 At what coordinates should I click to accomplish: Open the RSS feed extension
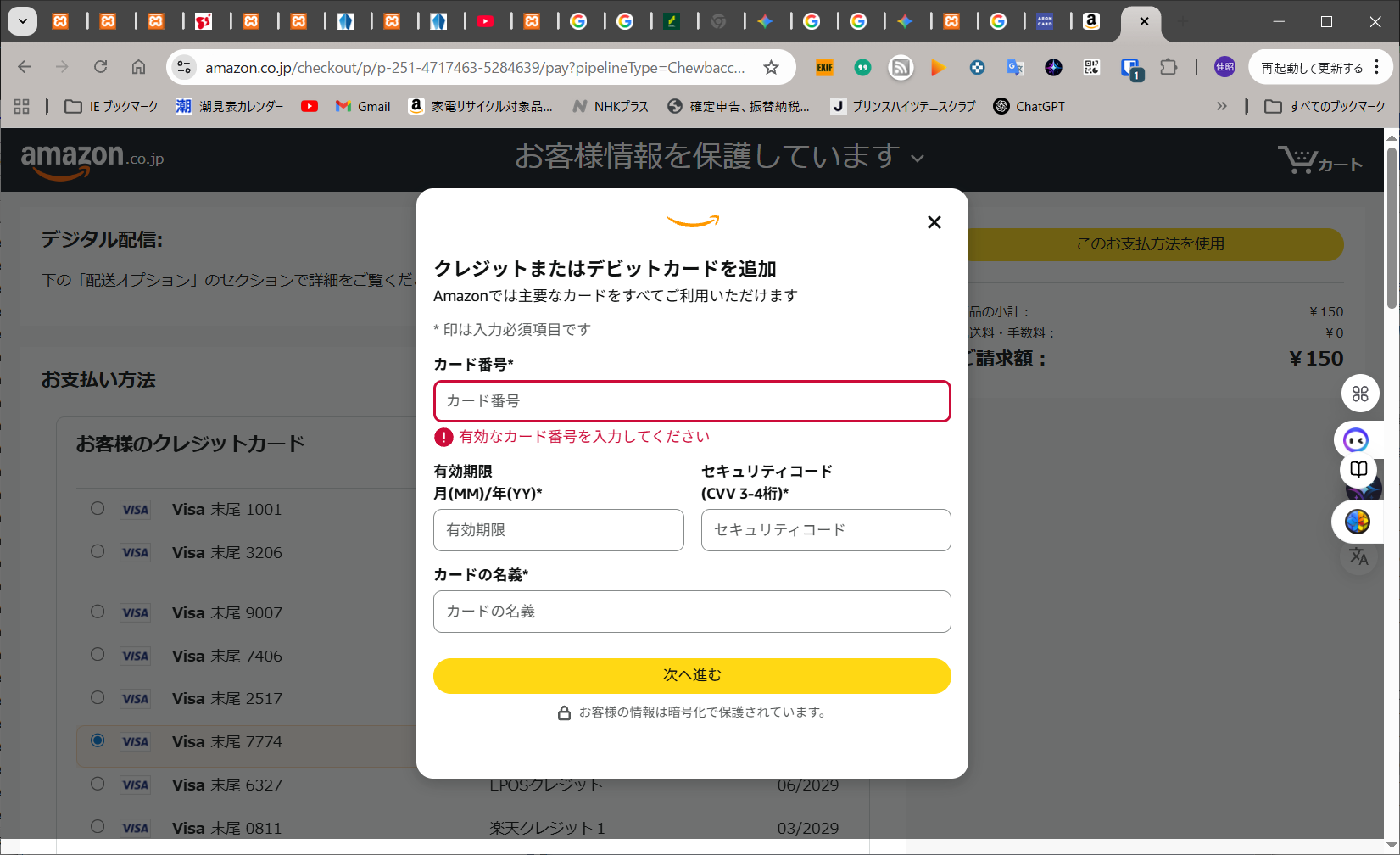click(x=901, y=67)
